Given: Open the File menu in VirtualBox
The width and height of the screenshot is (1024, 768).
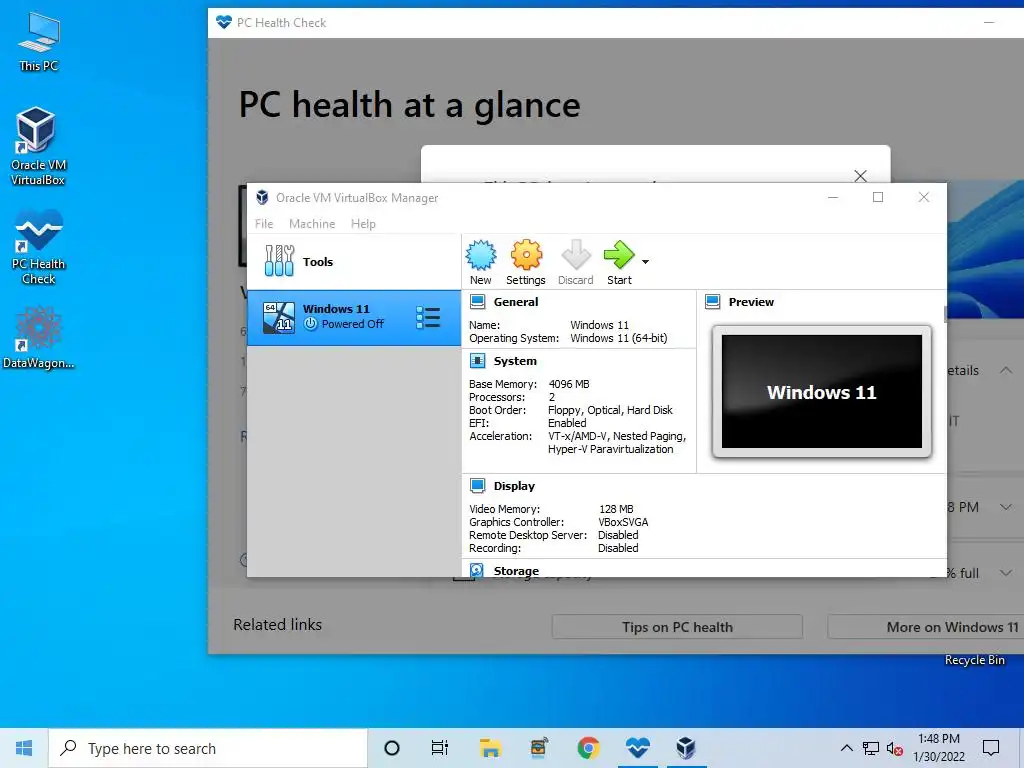Looking at the screenshot, I should coord(264,224).
